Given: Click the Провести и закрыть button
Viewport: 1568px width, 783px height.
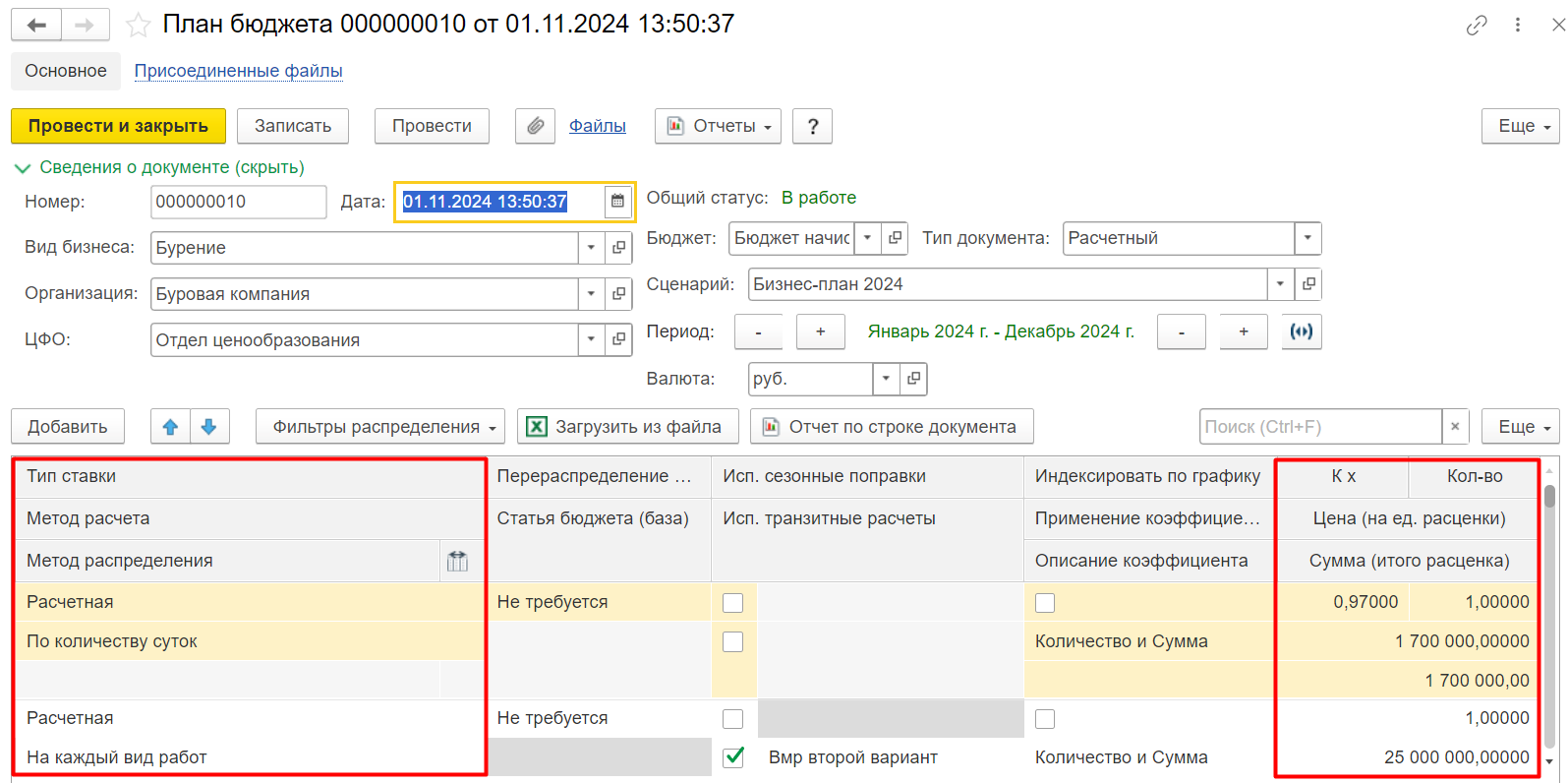Looking at the screenshot, I should tap(118, 126).
